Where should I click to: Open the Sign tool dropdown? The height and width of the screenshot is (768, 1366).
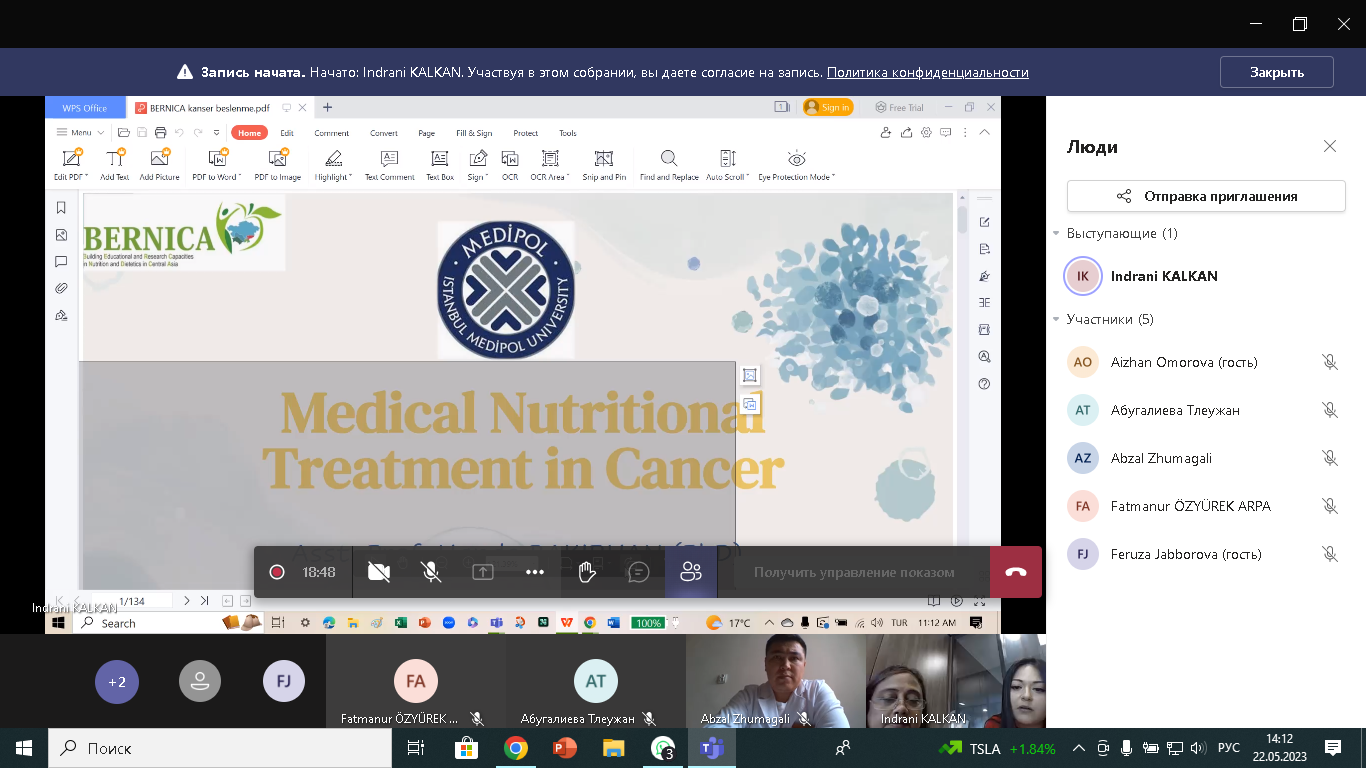coord(478,165)
